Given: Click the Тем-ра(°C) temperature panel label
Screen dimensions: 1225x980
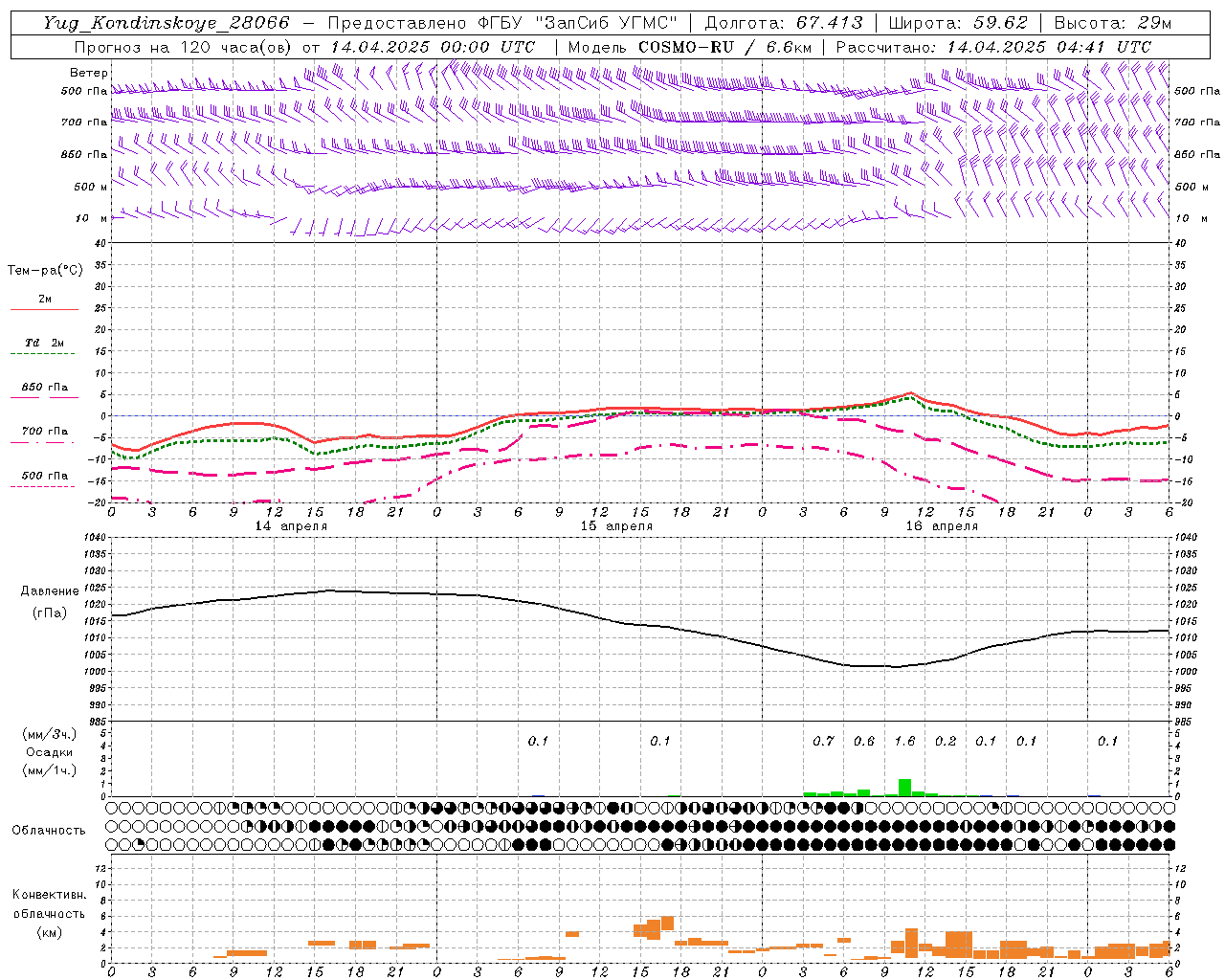Looking at the screenshot, I should (45, 271).
